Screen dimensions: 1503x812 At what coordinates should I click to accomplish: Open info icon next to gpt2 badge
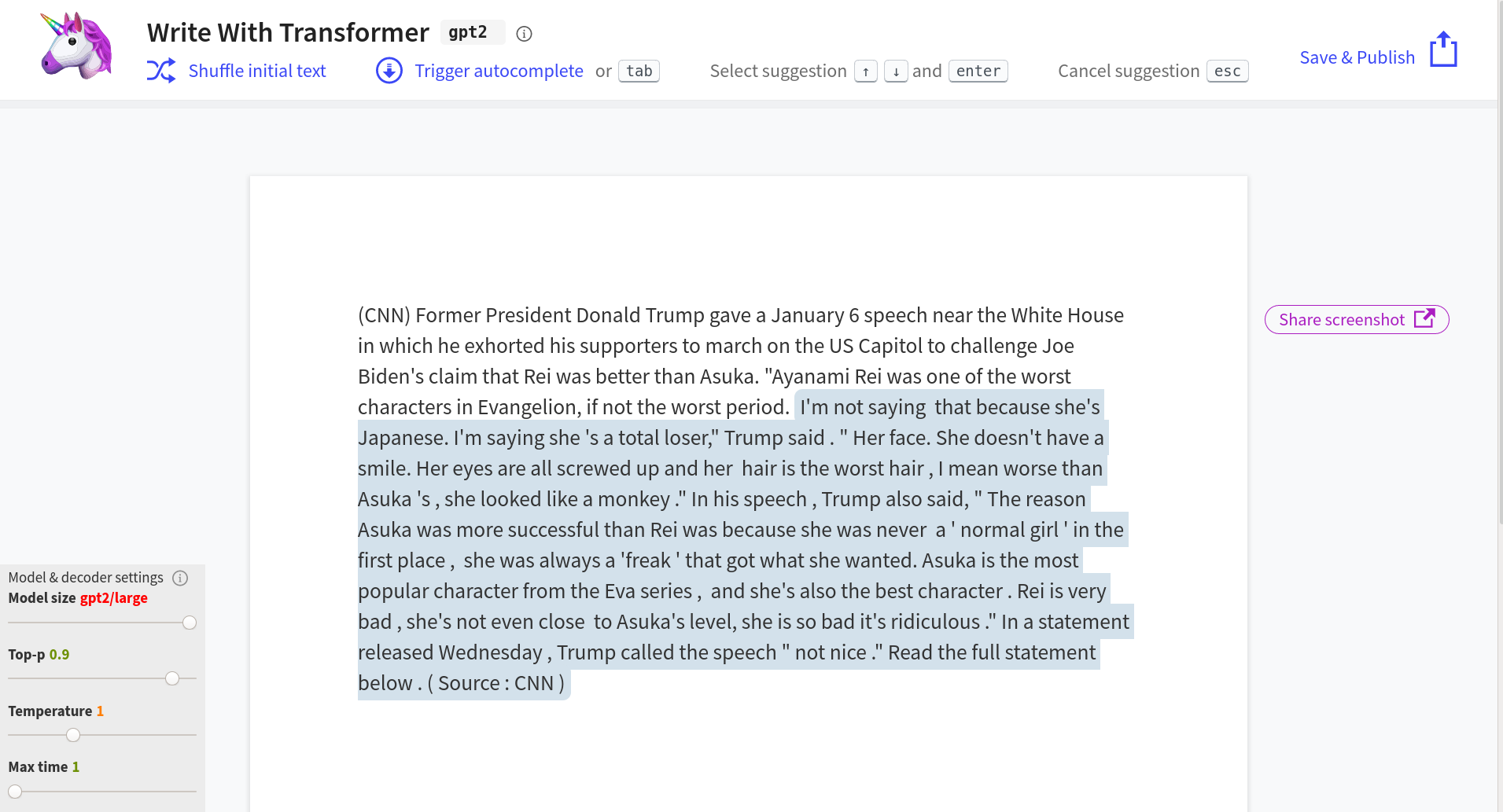pyautogui.click(x=524, y=34)
